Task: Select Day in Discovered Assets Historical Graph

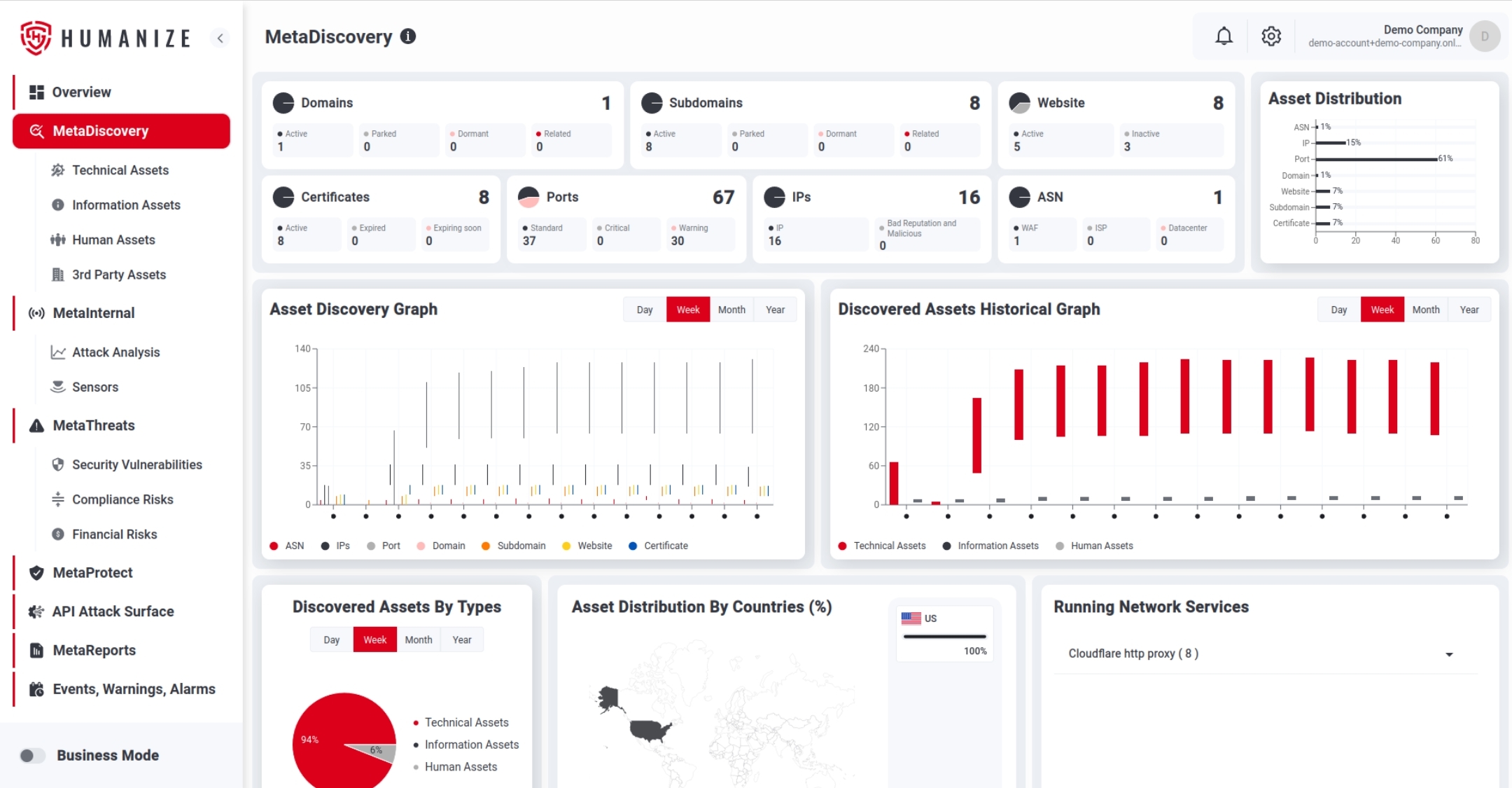Action: [x=1339, y=310]
